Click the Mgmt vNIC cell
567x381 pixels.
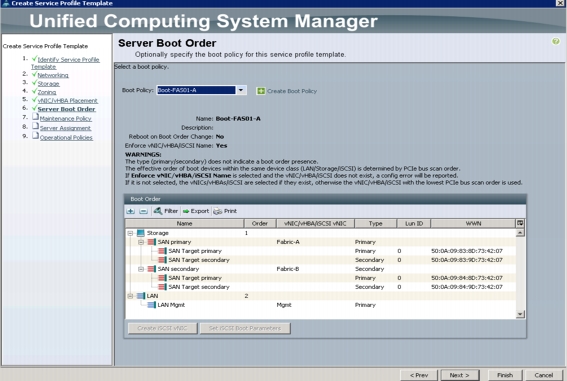pyautogui.click(x=284, y=305)
